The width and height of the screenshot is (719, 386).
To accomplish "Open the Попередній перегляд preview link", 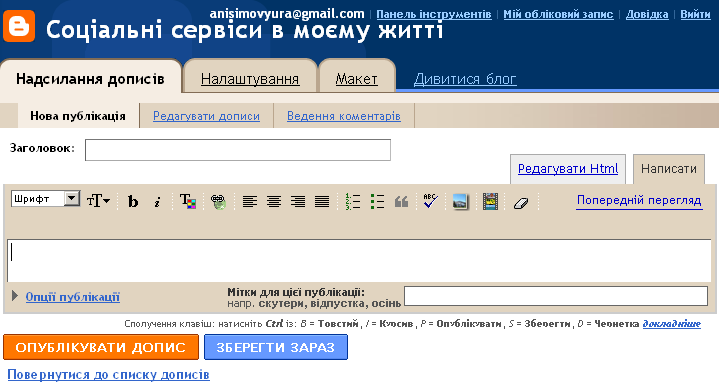I will [x=639, y=200].
